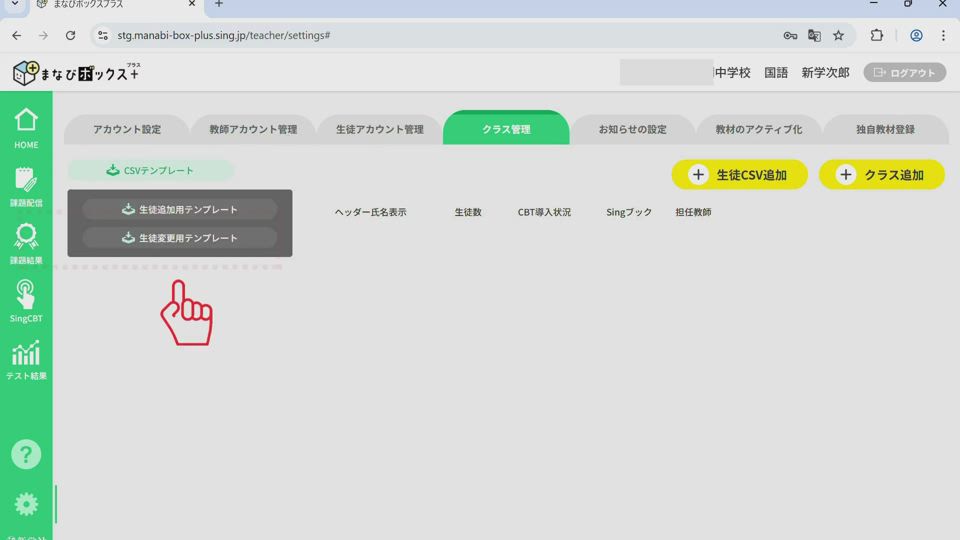Open HOME from the sidebar
The width and height of the screenshot is (960, 540).
point(26,127)
